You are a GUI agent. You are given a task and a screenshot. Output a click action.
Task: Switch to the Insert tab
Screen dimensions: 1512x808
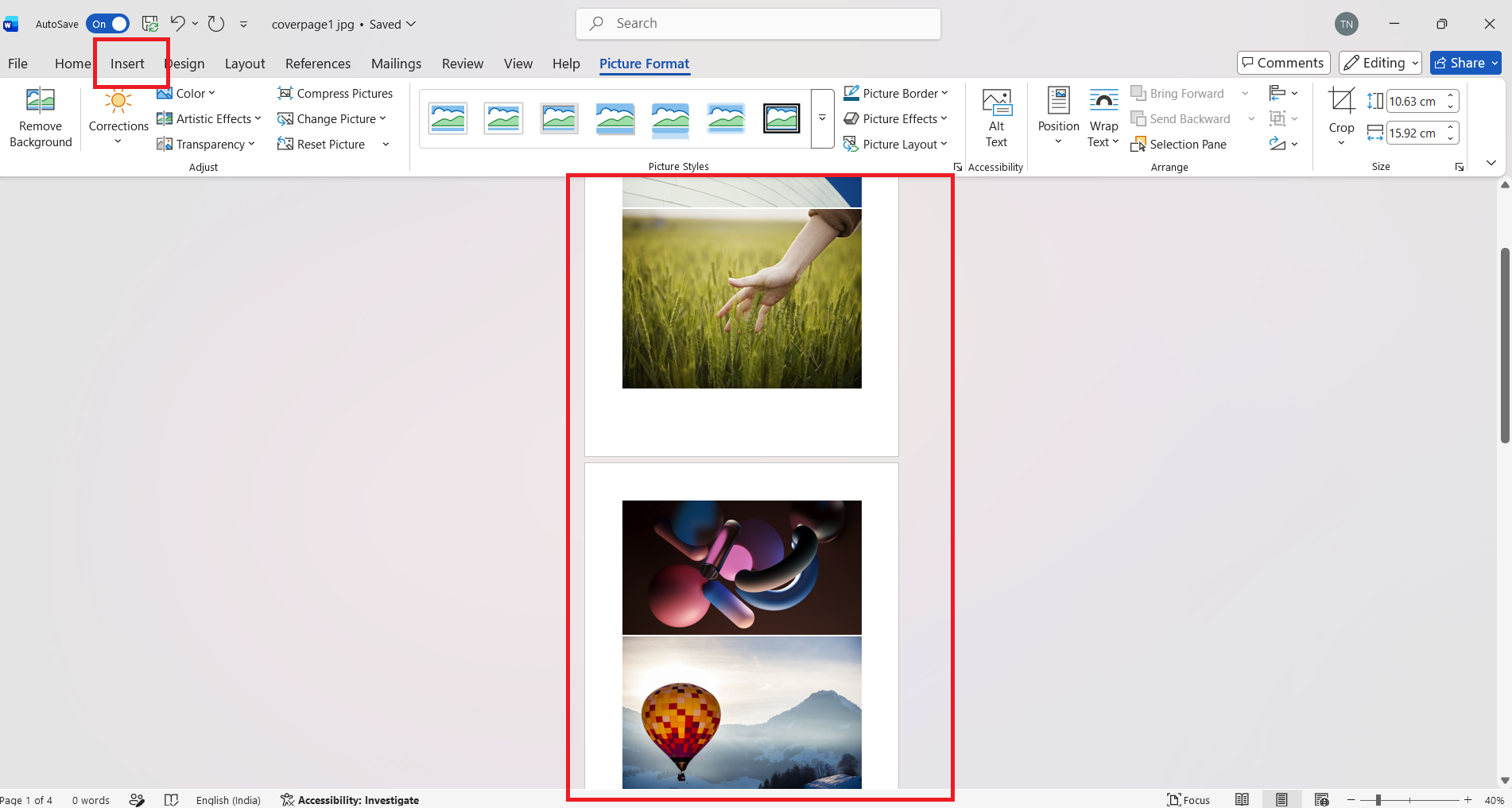[x=127, y=64]
